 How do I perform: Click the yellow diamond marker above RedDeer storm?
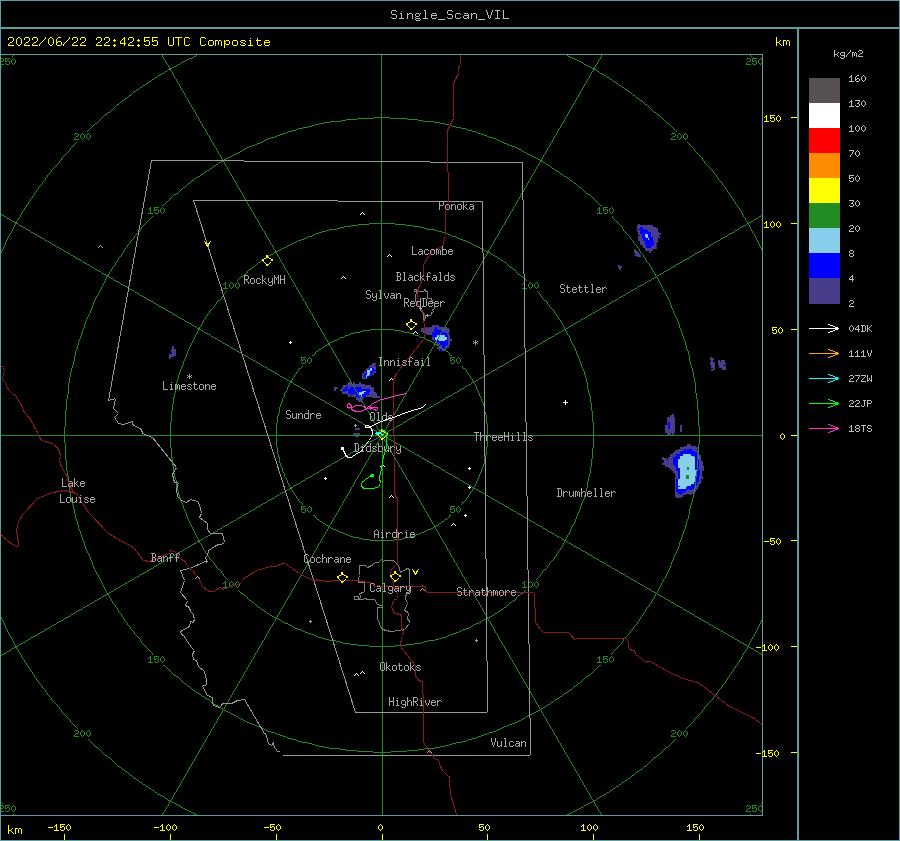(412, 324)
